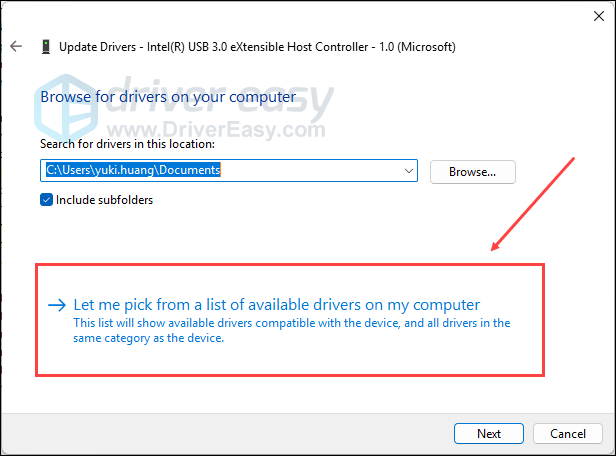Click the blue arrow beside Let me pick
The height and width of the screenshot is (456, 616).
(56, 305)
